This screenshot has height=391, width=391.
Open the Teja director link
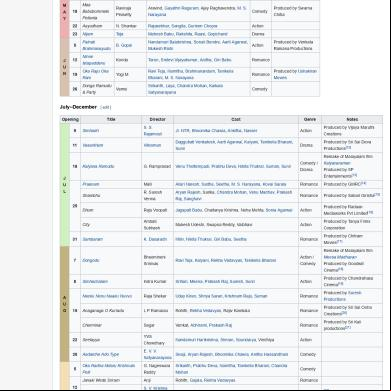pos(119,34)
